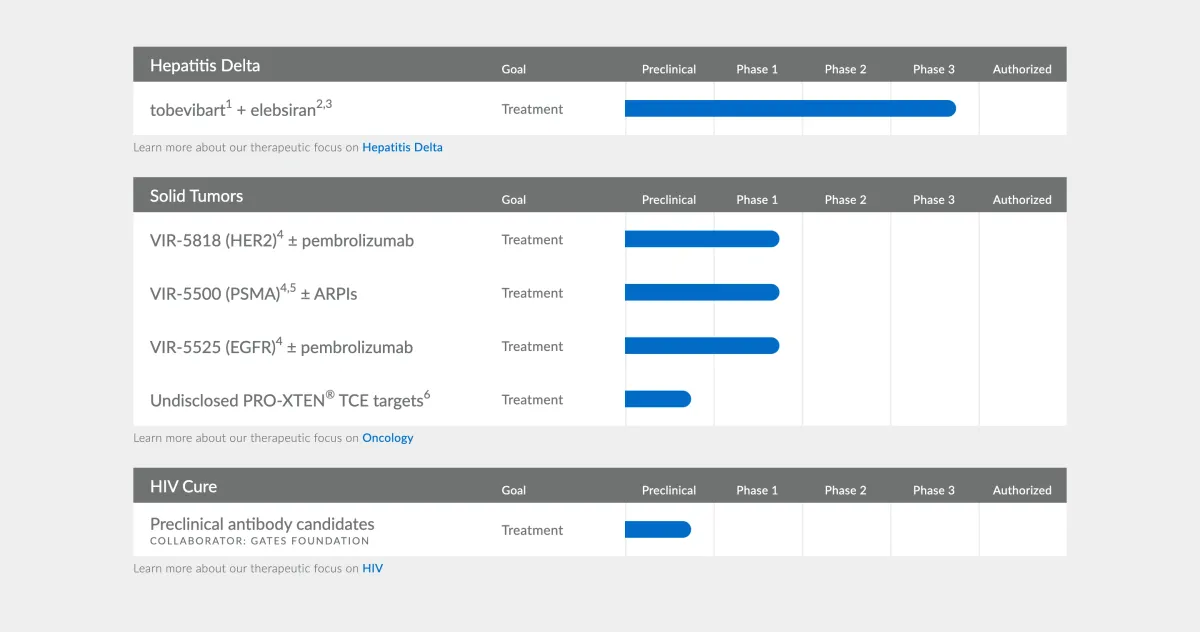
Task: Click the tobevibart Phase 3 progress bar
Action: click(x=790, y=109)
